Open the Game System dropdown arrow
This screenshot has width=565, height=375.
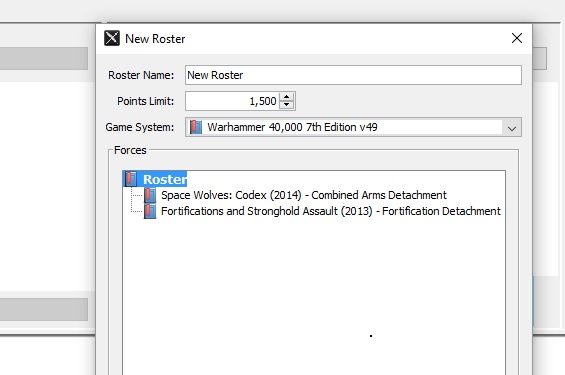click(x=512, y=128)
